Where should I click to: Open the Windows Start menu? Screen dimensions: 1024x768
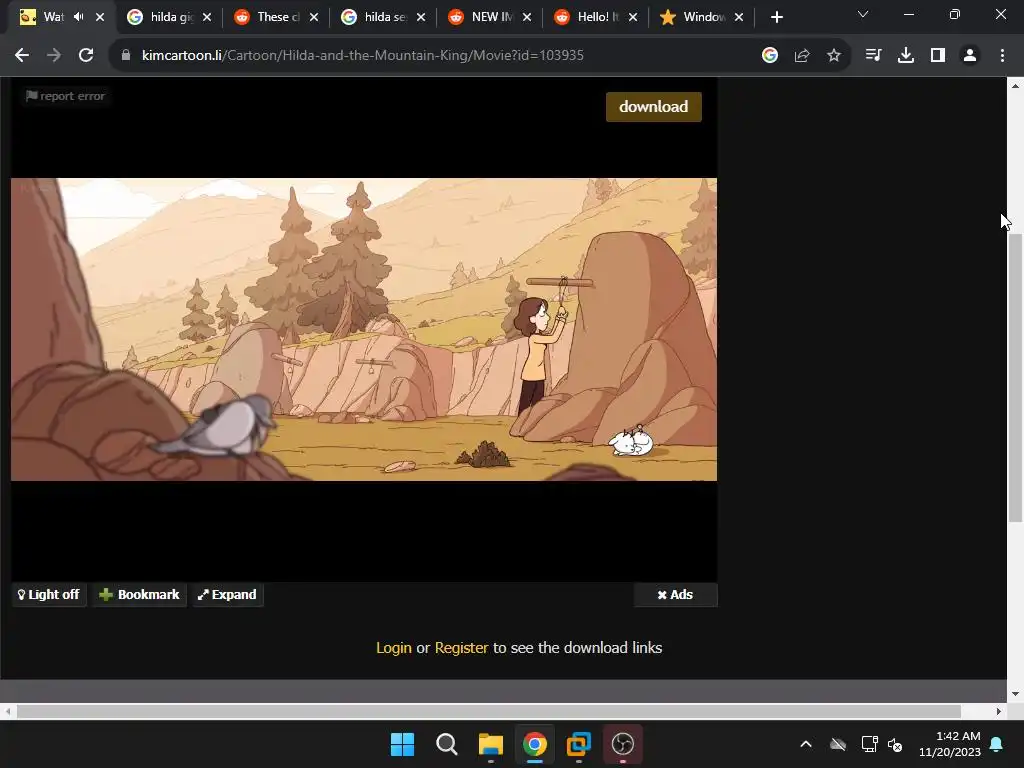click(x=402, y=744)
